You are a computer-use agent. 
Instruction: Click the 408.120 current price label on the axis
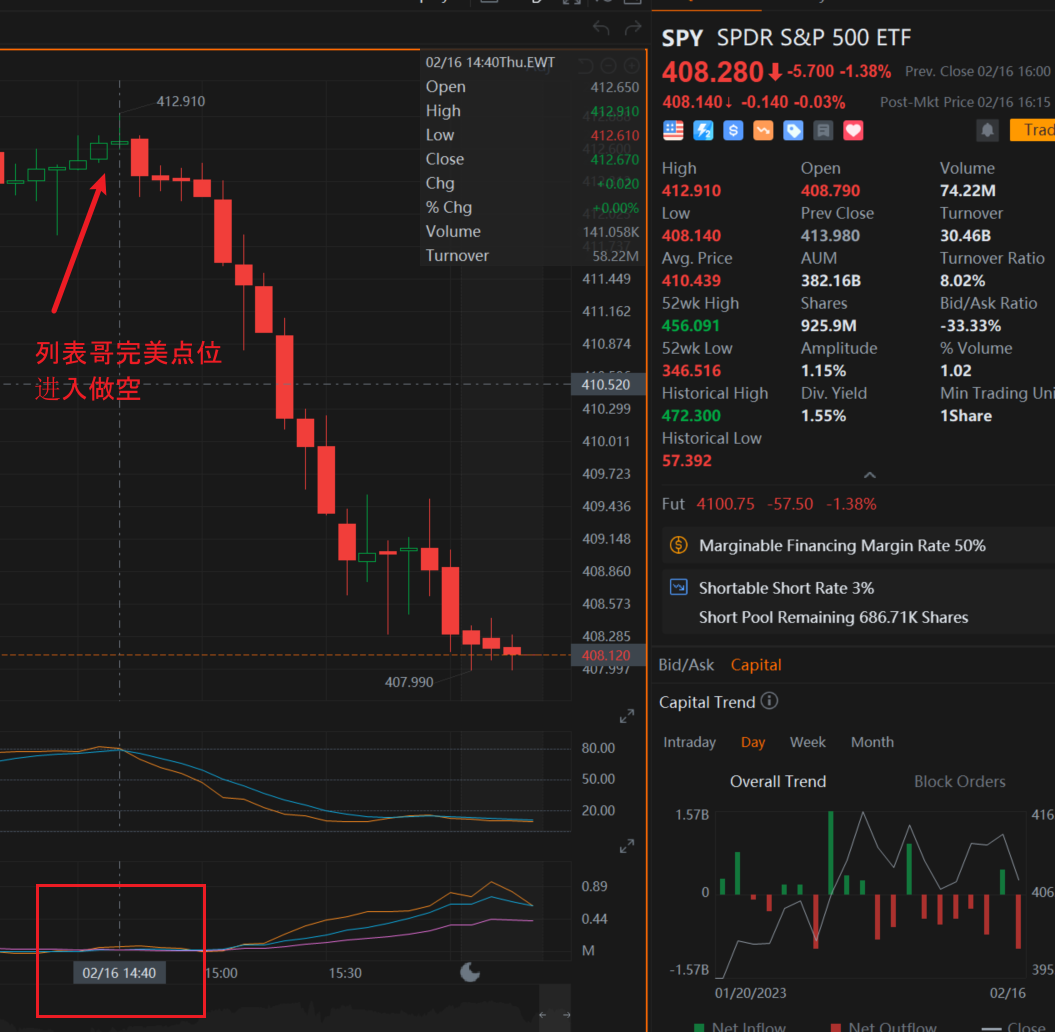coord(608,655)
